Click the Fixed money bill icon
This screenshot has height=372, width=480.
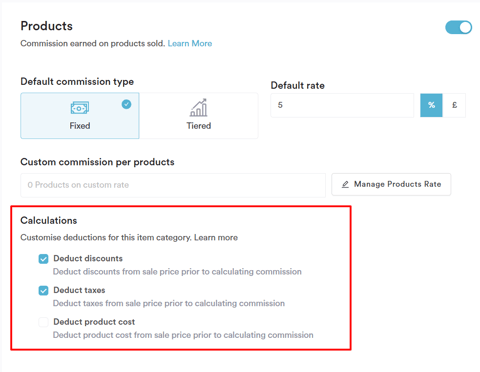click(80, 108)
